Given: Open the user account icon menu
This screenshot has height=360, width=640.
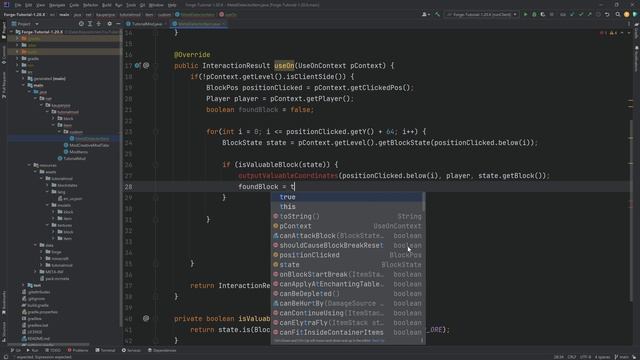Looking at the screenshot, I should tap(425, 14).
